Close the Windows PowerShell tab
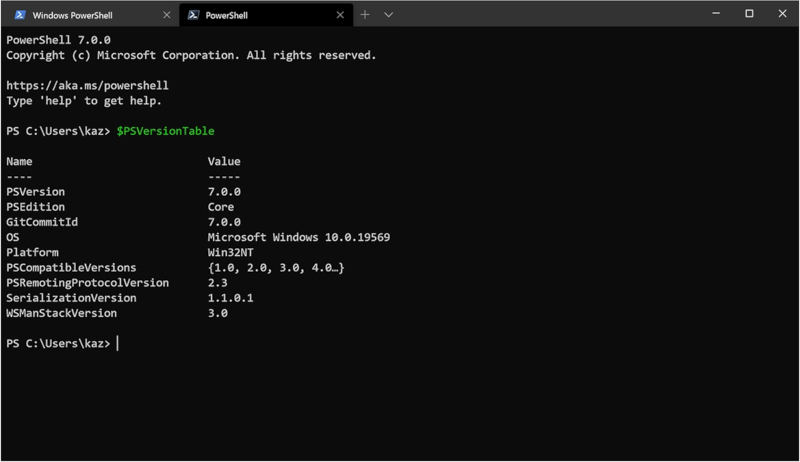This screenshot has height=462, width=800. pyautogui.click(x=166, y=15)
